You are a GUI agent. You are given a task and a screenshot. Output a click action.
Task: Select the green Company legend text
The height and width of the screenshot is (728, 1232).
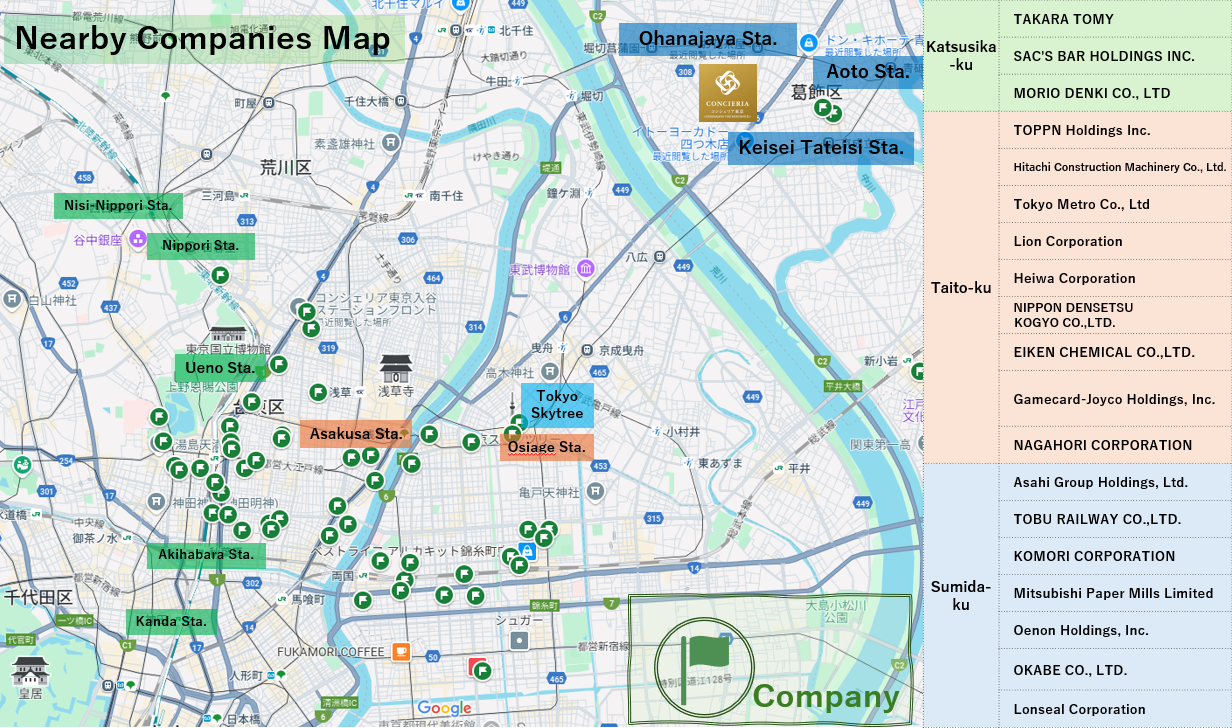coord(826,698)
